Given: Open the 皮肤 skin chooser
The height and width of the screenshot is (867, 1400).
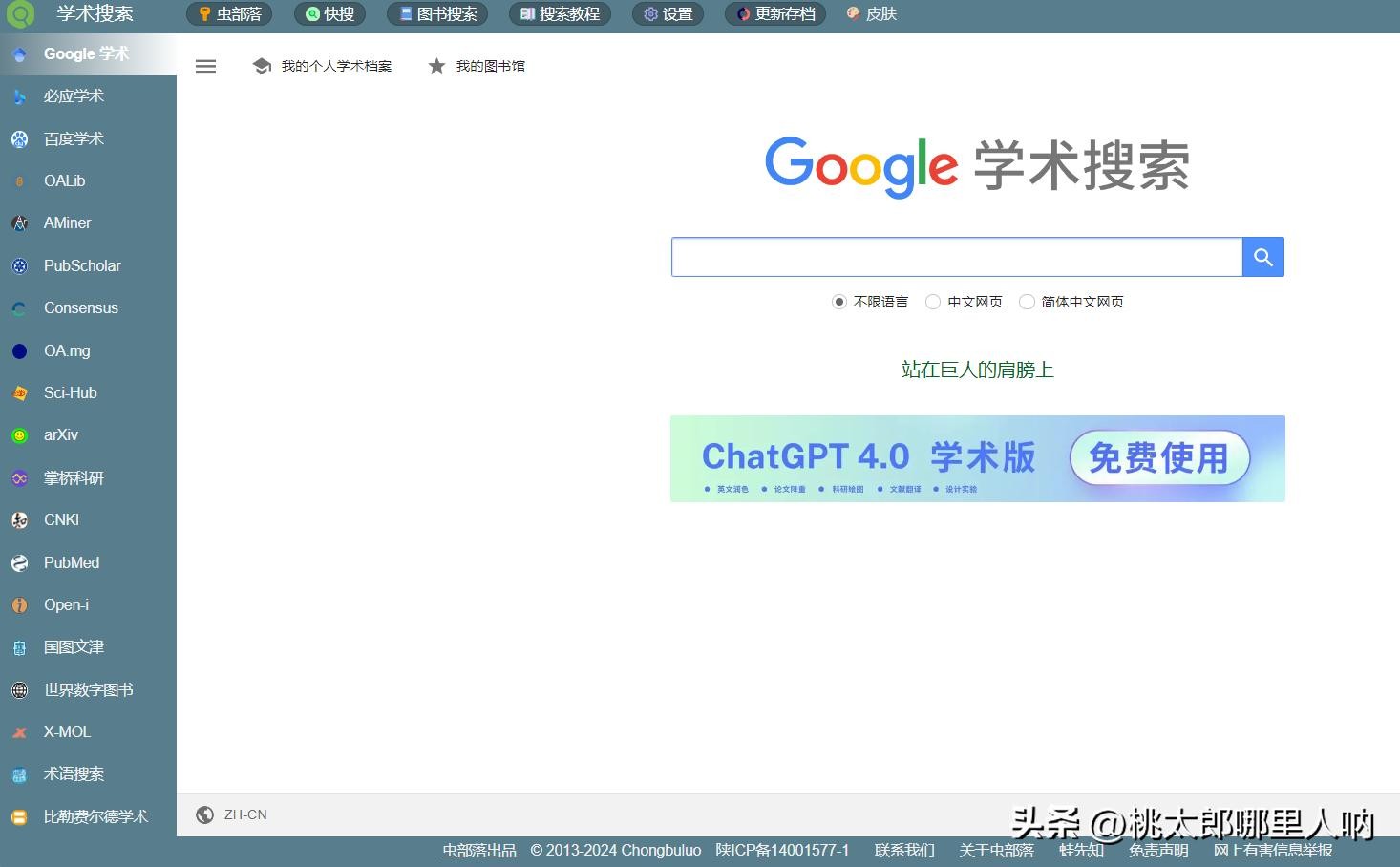Looking at the screenshot, I should coord(872,14).
